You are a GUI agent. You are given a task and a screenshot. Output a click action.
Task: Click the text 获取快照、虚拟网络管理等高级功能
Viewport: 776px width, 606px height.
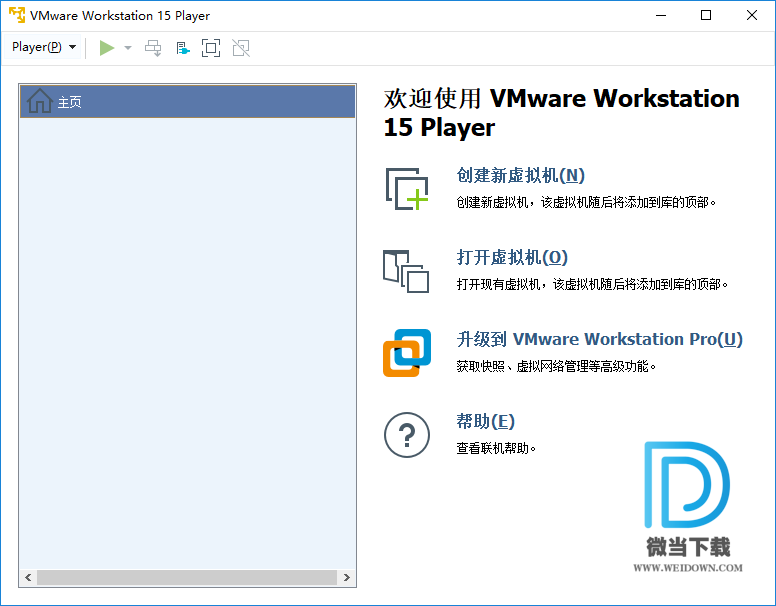[556, 366]
